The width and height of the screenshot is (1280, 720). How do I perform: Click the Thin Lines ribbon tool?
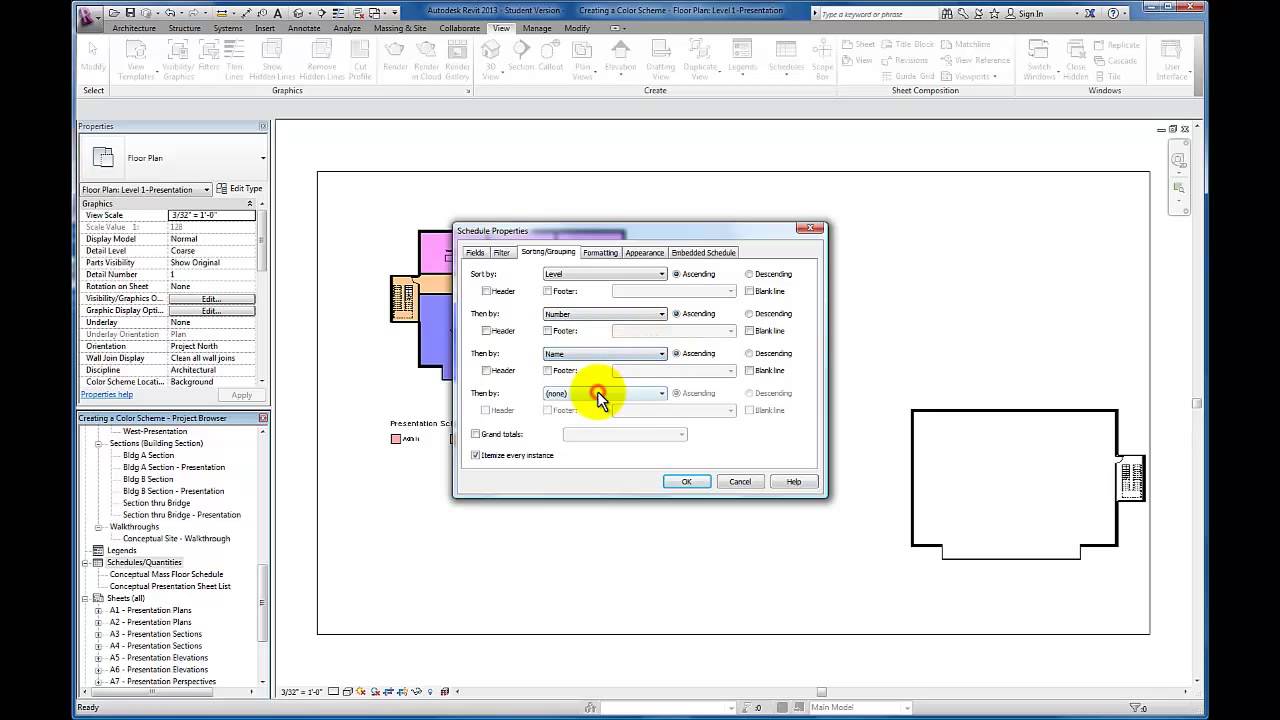tap(234, 61)
